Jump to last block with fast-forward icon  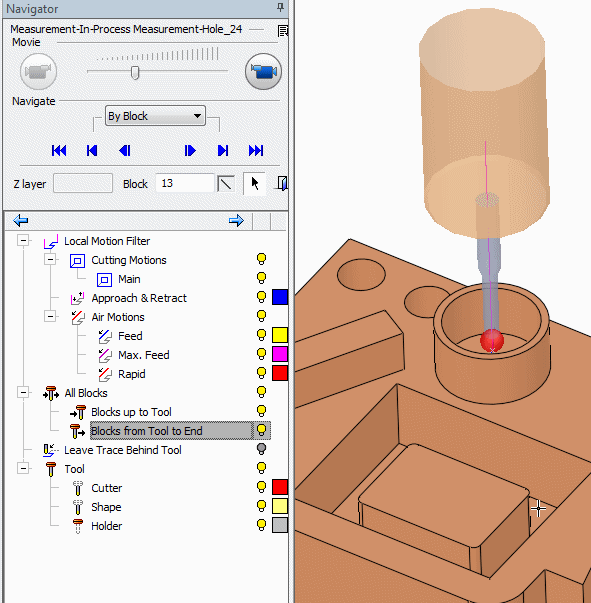pos(256,150)
